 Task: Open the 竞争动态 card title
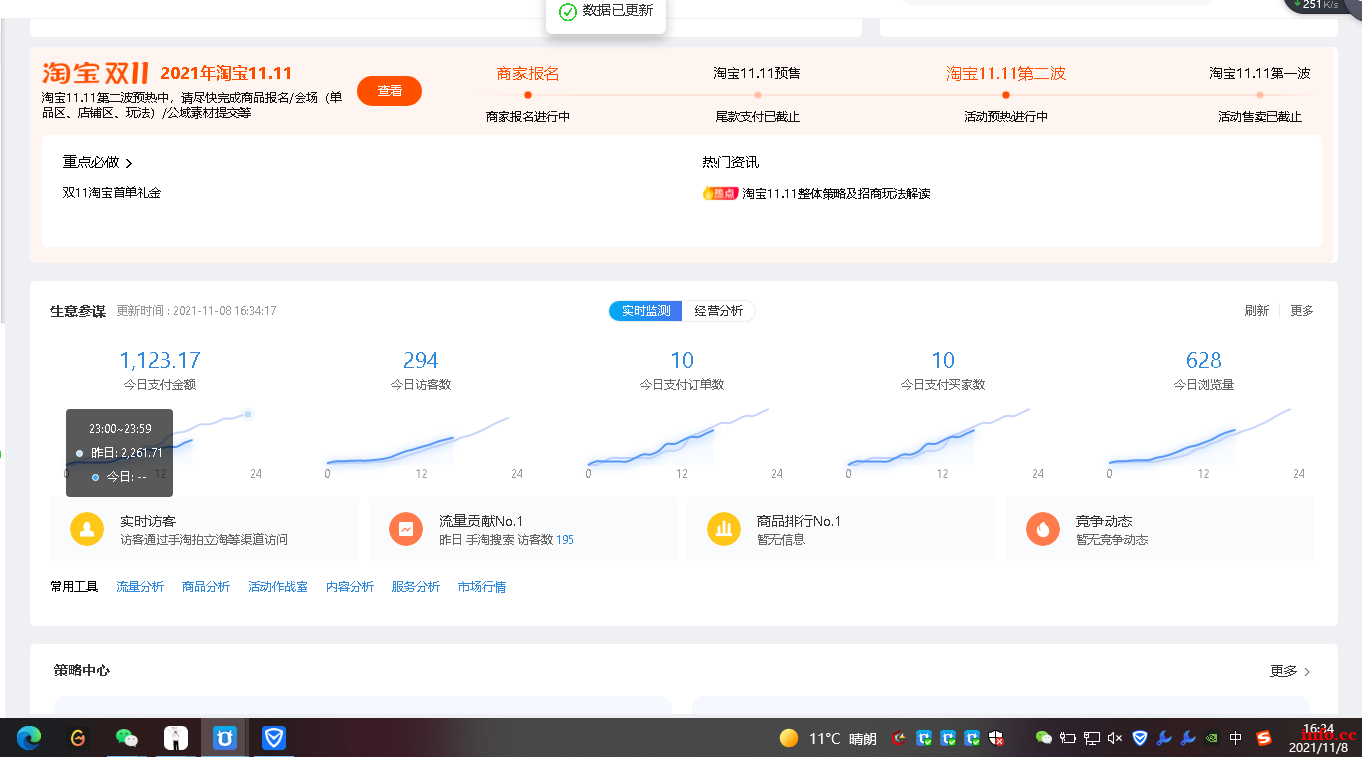1104,521
